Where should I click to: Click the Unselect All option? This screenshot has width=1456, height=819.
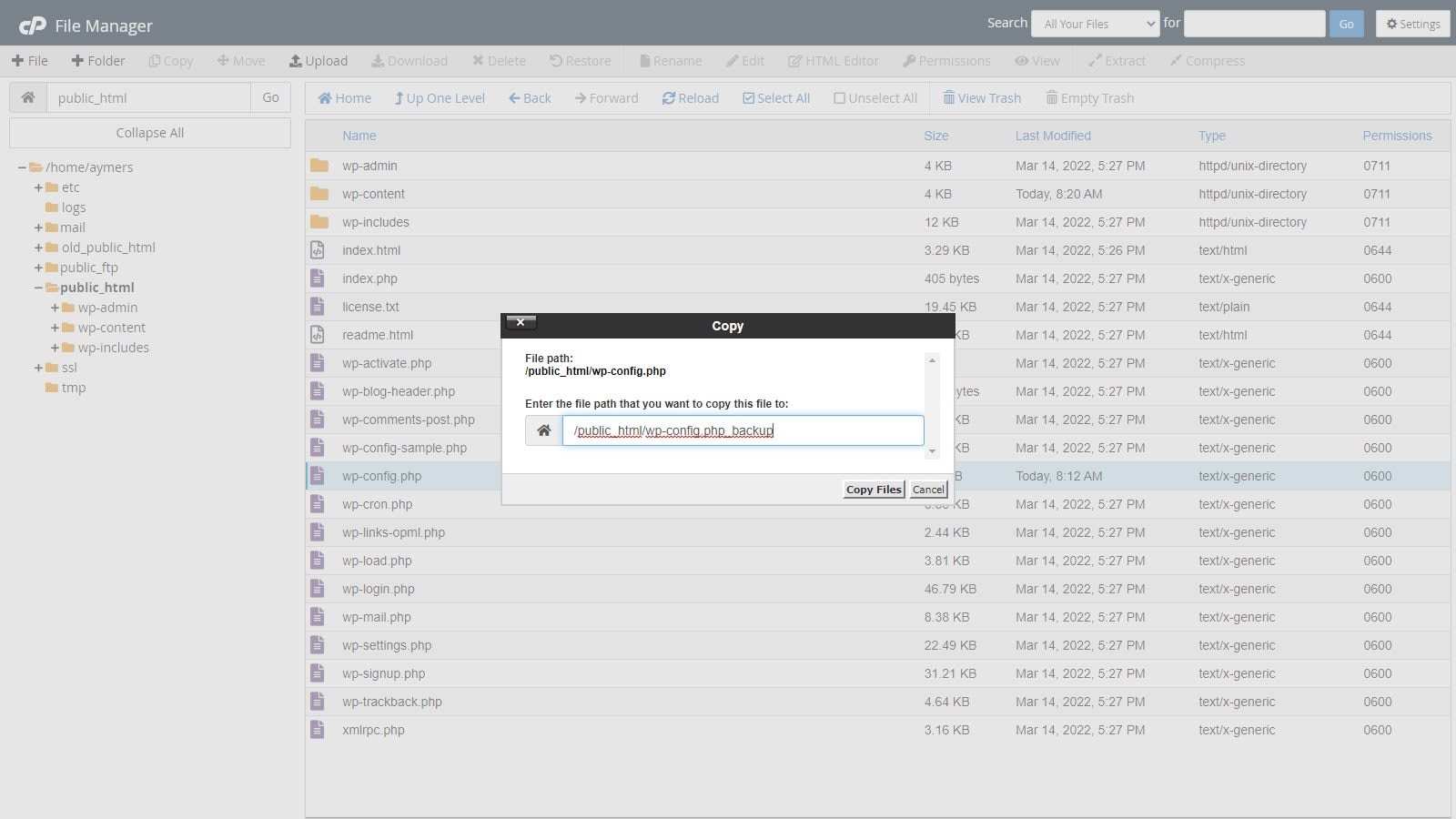[x=875, y=98]
